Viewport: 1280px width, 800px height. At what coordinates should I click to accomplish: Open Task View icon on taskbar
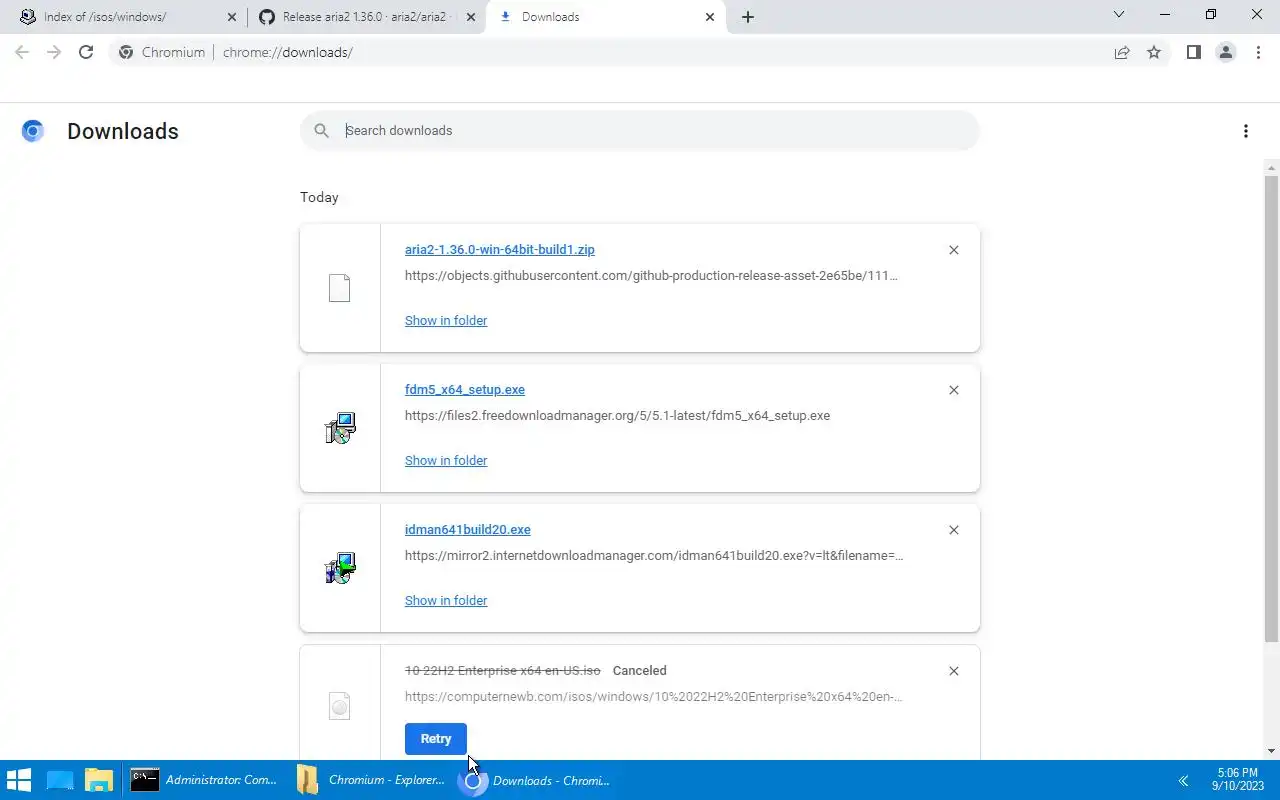click(60, 780)
